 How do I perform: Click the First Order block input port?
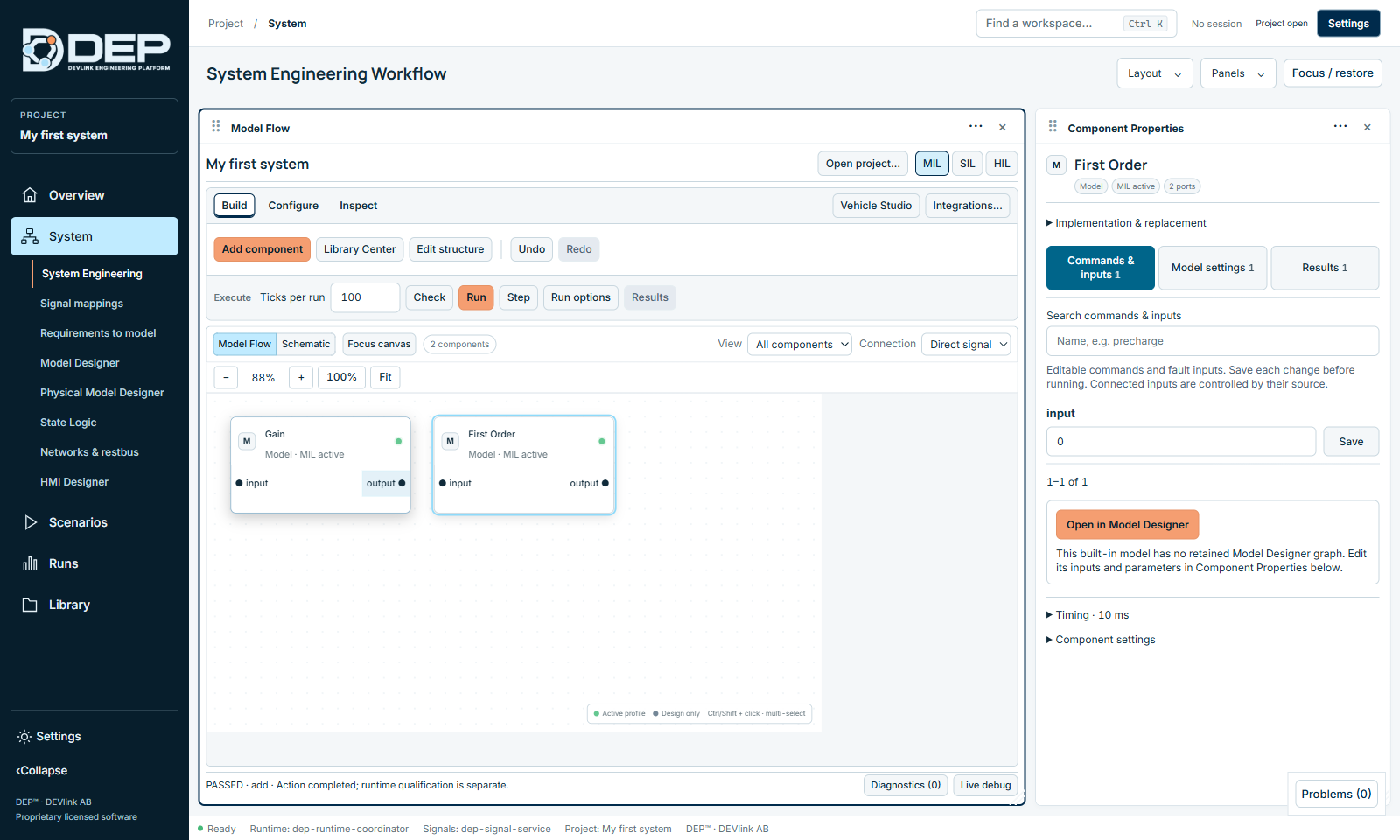point(443,483)
